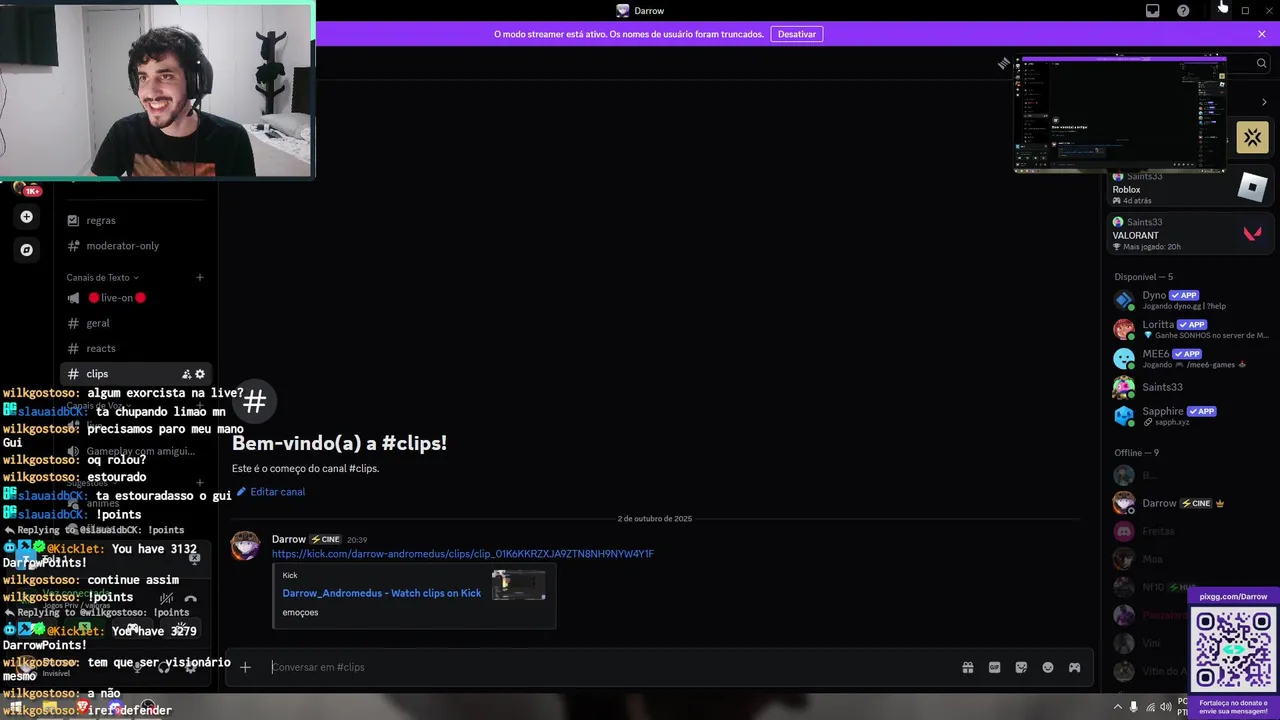Screen dimensions: 1280x720
Task: Click Darrow username on the message
Action: click(289, 539)
